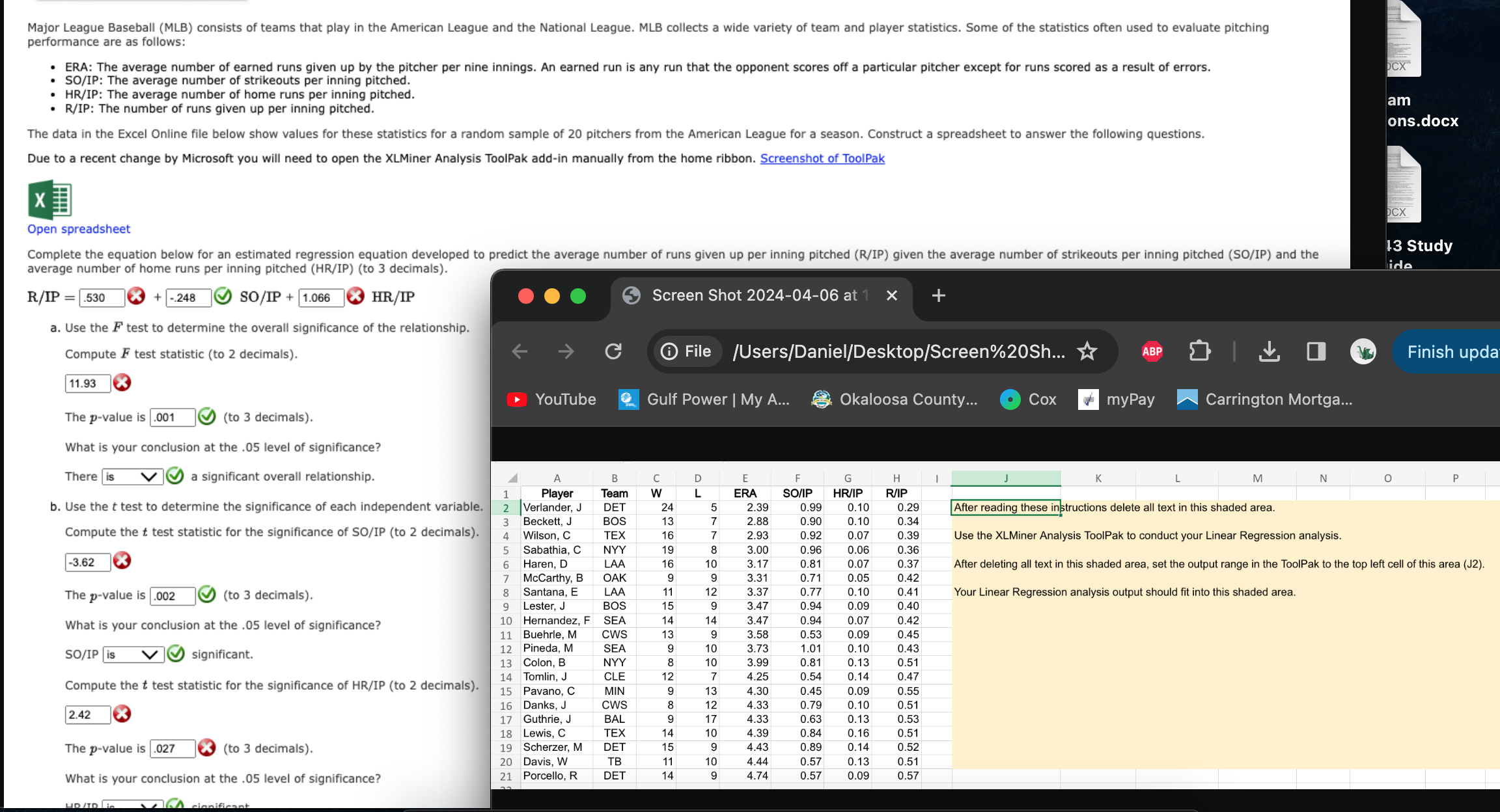Open the browser extensions puzzle icon
The height and width of the screenshot is (812, 1500).
(x=1199, y=351)
